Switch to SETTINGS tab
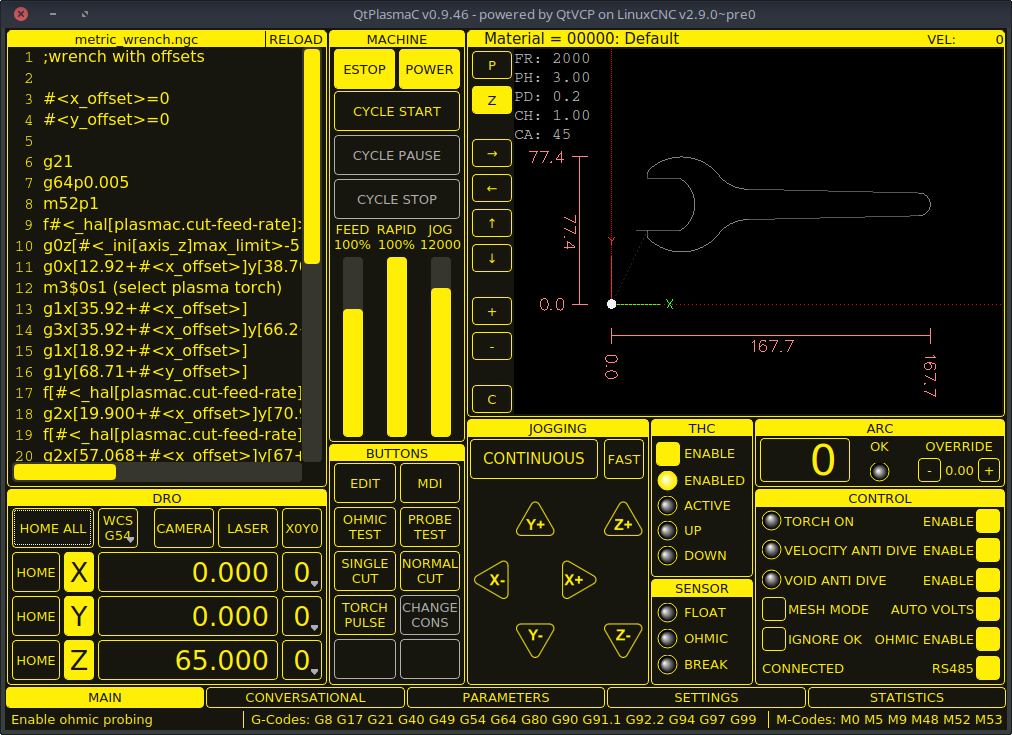This screenshot has height=735, width=1012. click(706, 698)
